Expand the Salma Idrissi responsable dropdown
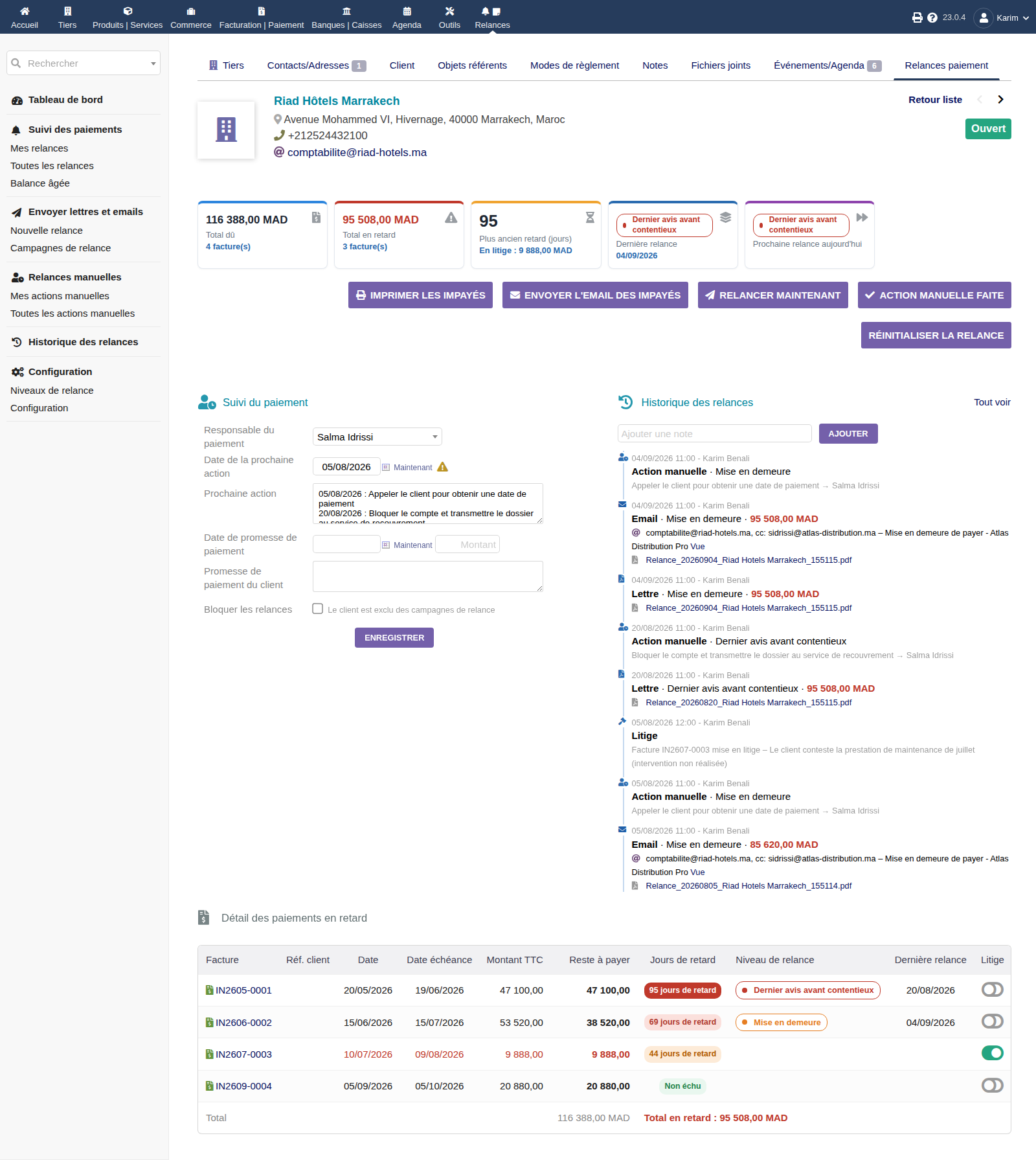 [x=377, y=437]
